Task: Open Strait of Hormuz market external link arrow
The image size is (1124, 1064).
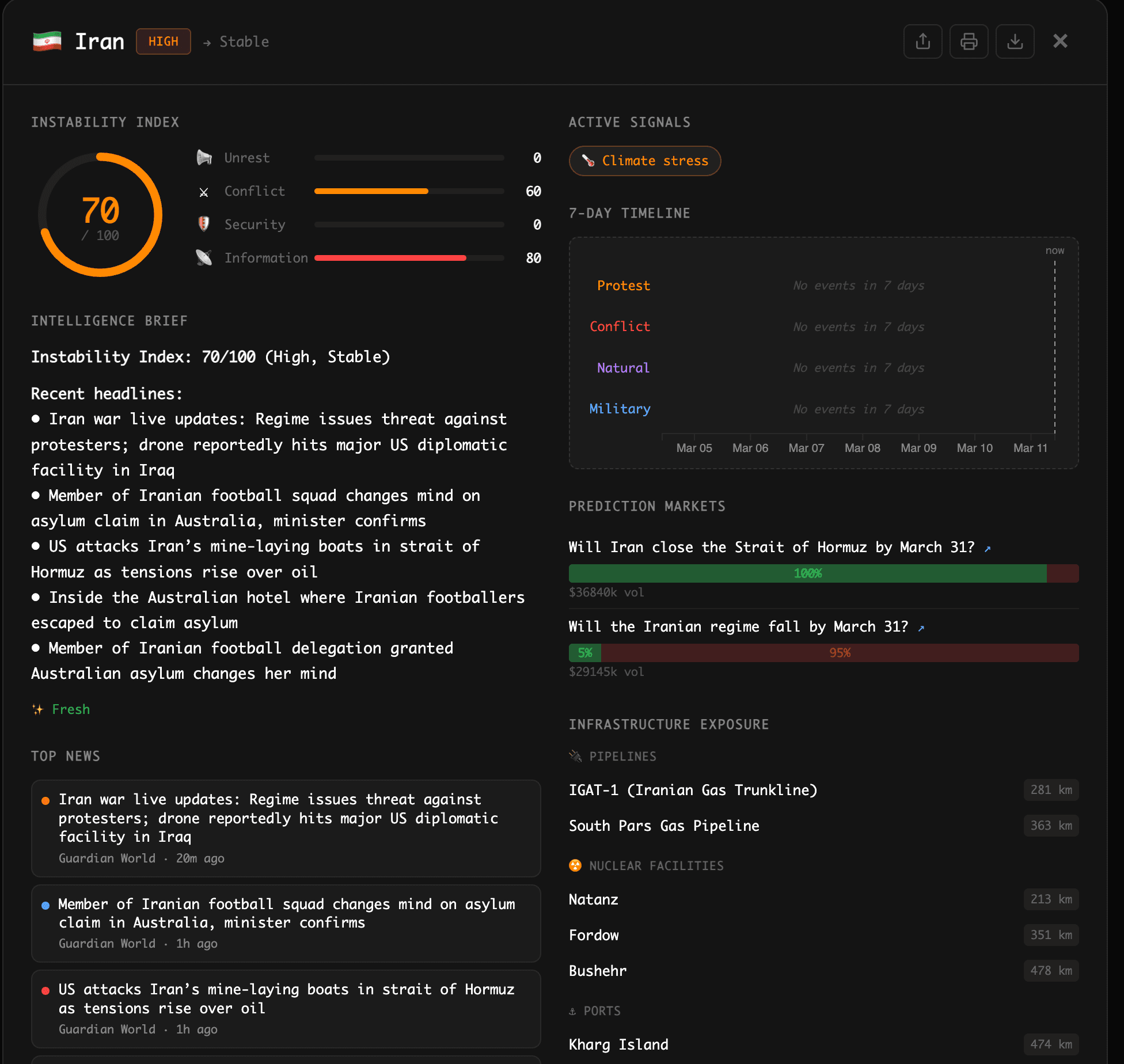Action: (988, 549)
